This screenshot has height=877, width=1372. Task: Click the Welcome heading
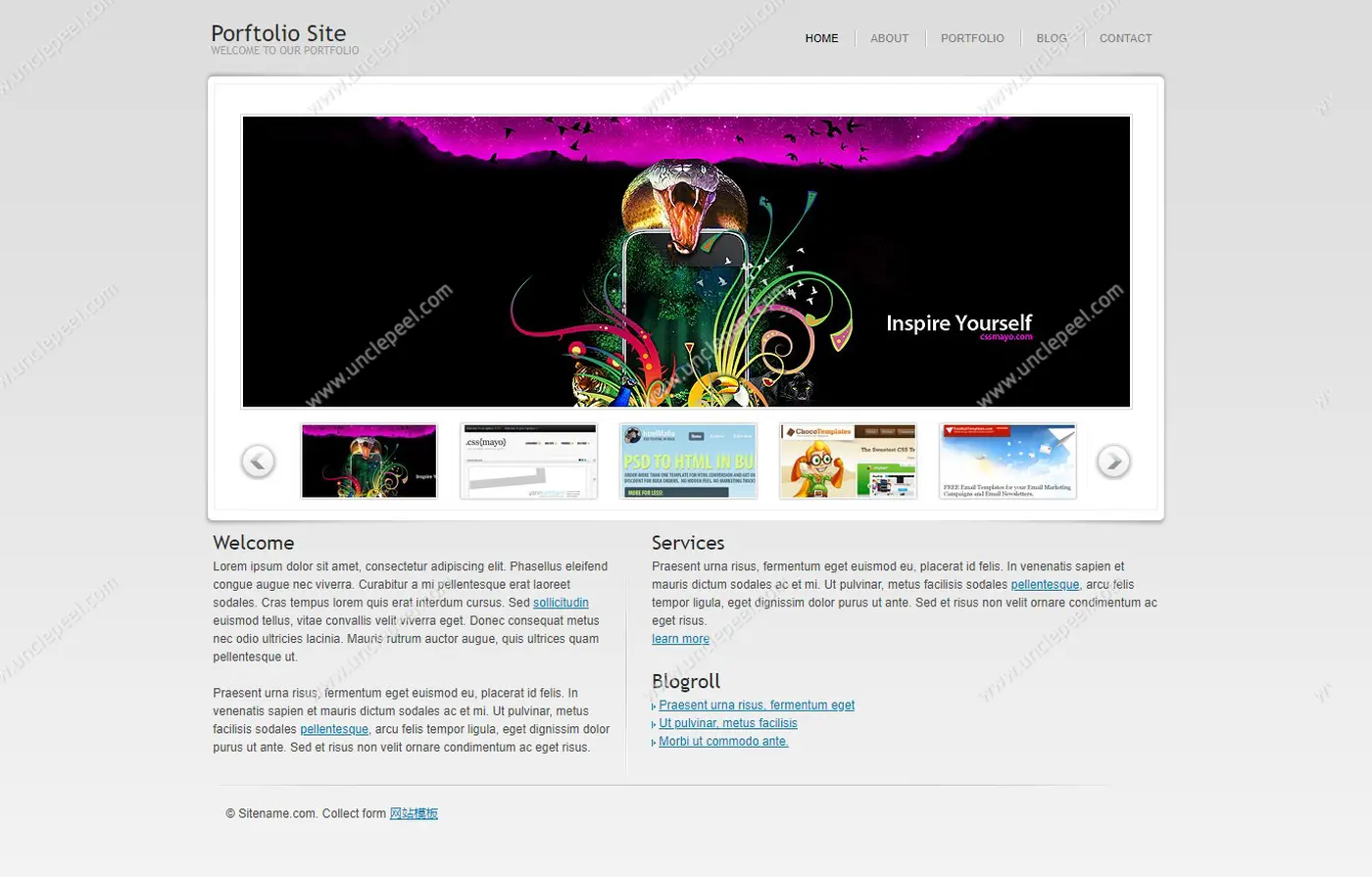[x=253, y=543]
